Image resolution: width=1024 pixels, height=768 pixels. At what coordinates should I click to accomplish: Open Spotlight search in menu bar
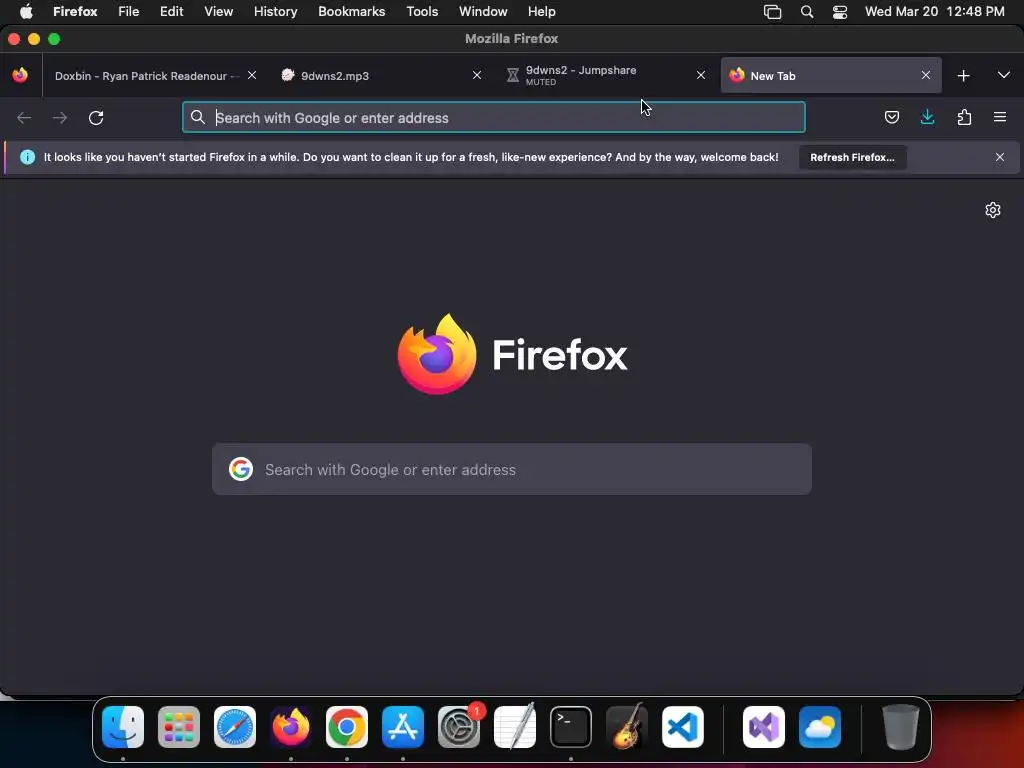807,12
